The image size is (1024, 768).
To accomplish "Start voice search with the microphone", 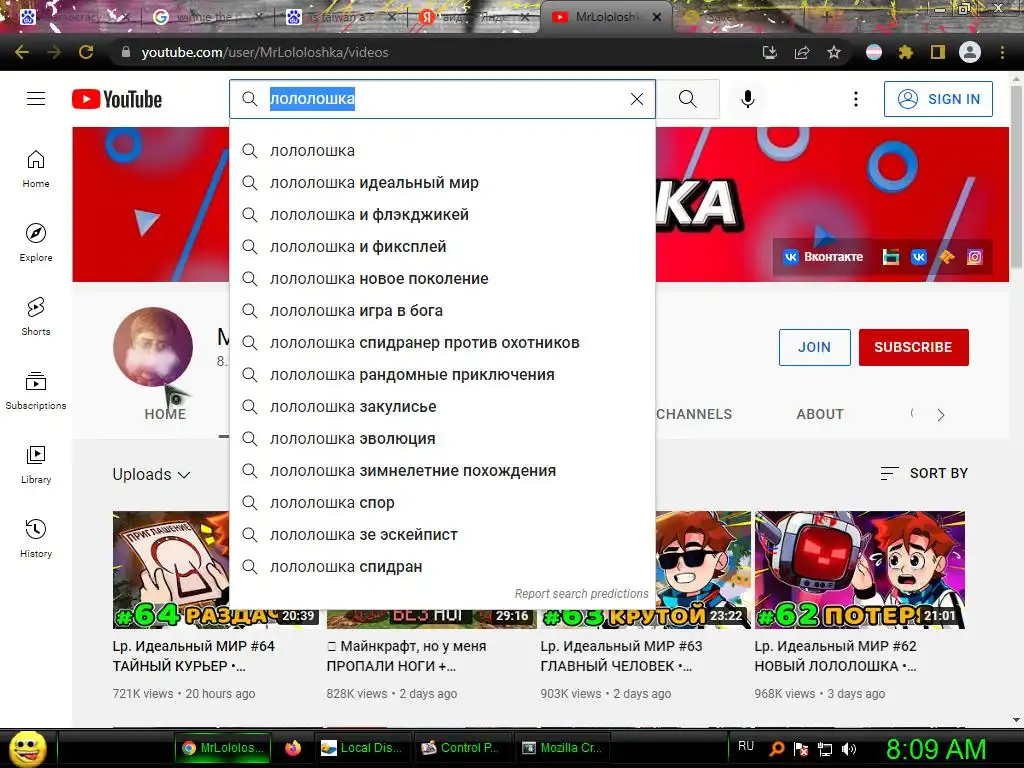I will coord(748,99).
